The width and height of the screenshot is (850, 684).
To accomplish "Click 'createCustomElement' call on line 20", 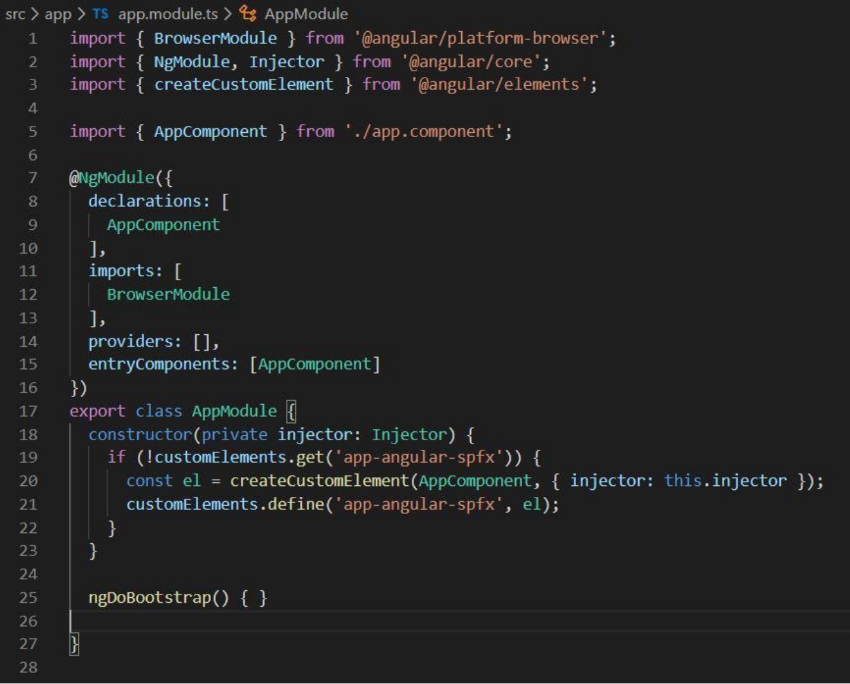I will pos(319,481).
